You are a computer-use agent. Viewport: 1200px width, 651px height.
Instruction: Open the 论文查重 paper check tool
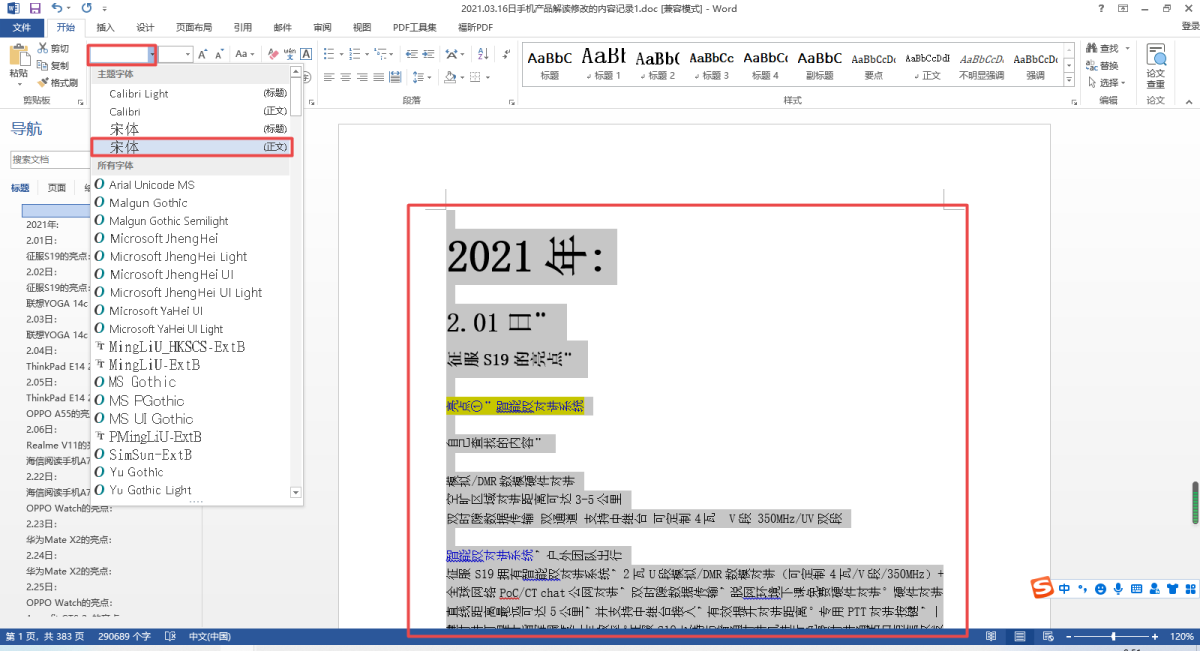tap(1155, 66)
